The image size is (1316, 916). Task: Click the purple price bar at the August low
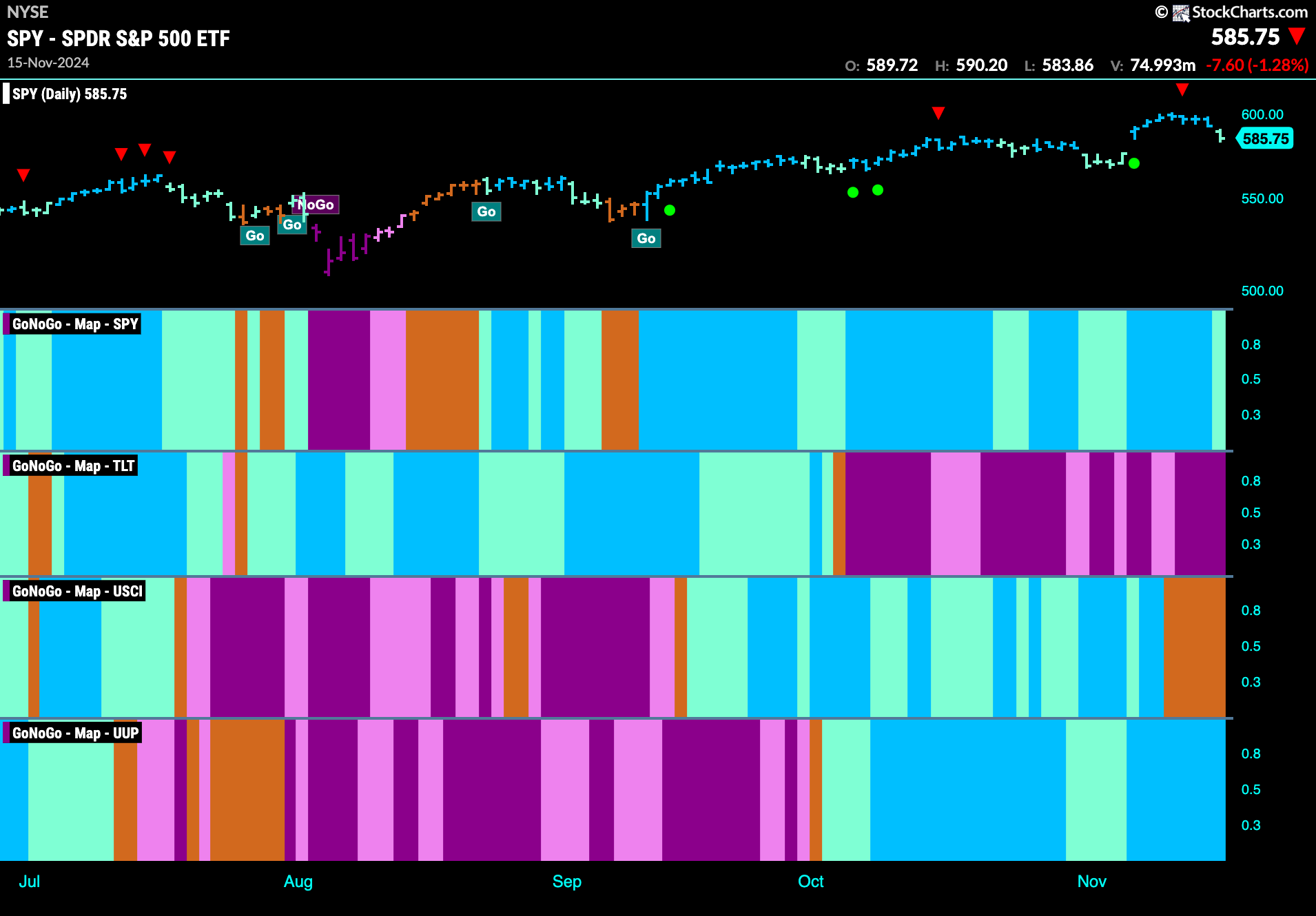click(x=328, y=264)
